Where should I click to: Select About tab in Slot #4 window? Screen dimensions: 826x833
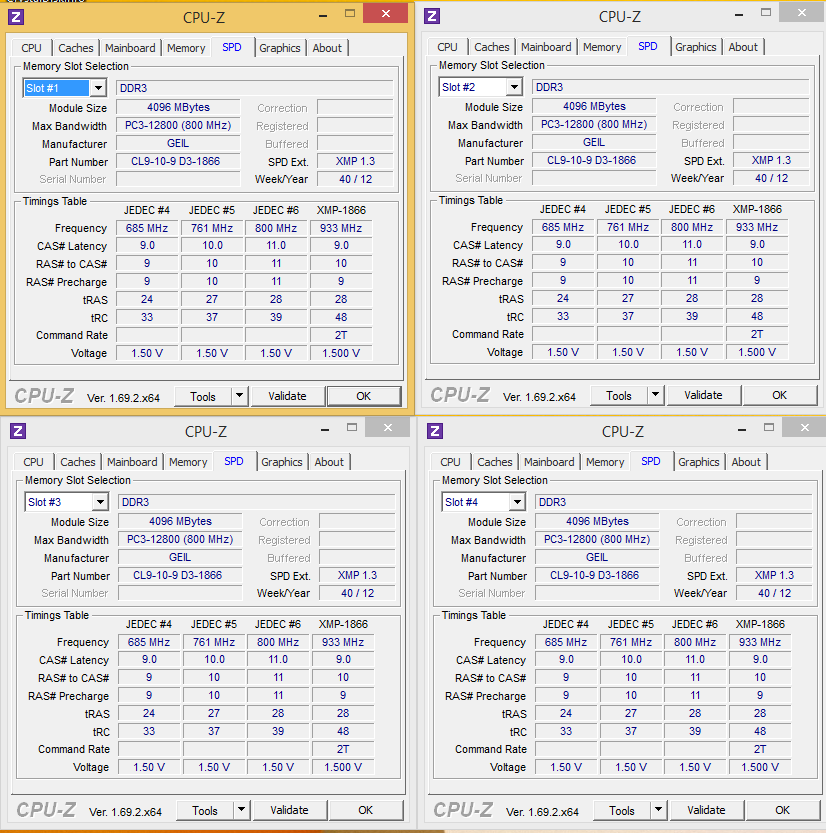[x=746, y=462]
